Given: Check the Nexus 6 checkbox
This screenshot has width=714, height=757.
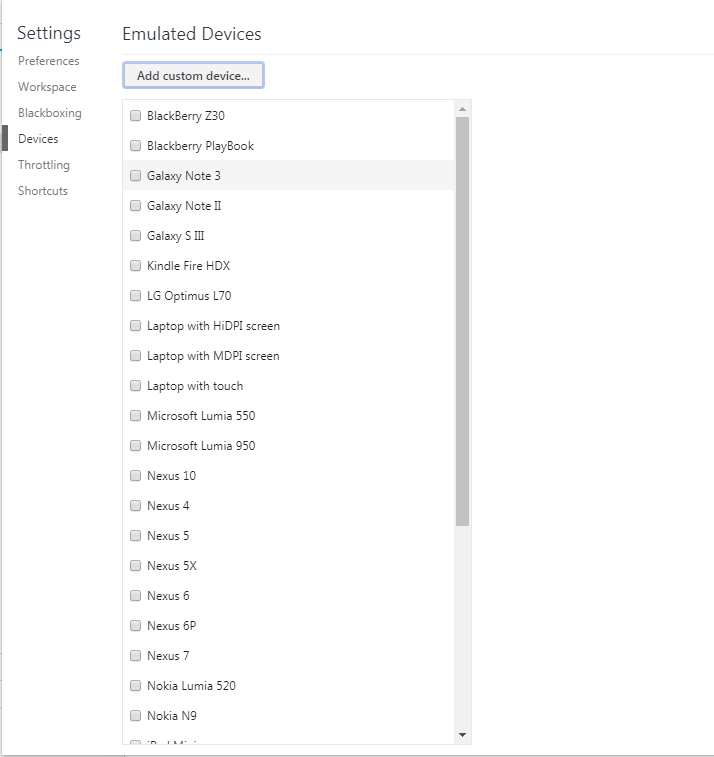Looking at the screenshot, I should point(136,595).
